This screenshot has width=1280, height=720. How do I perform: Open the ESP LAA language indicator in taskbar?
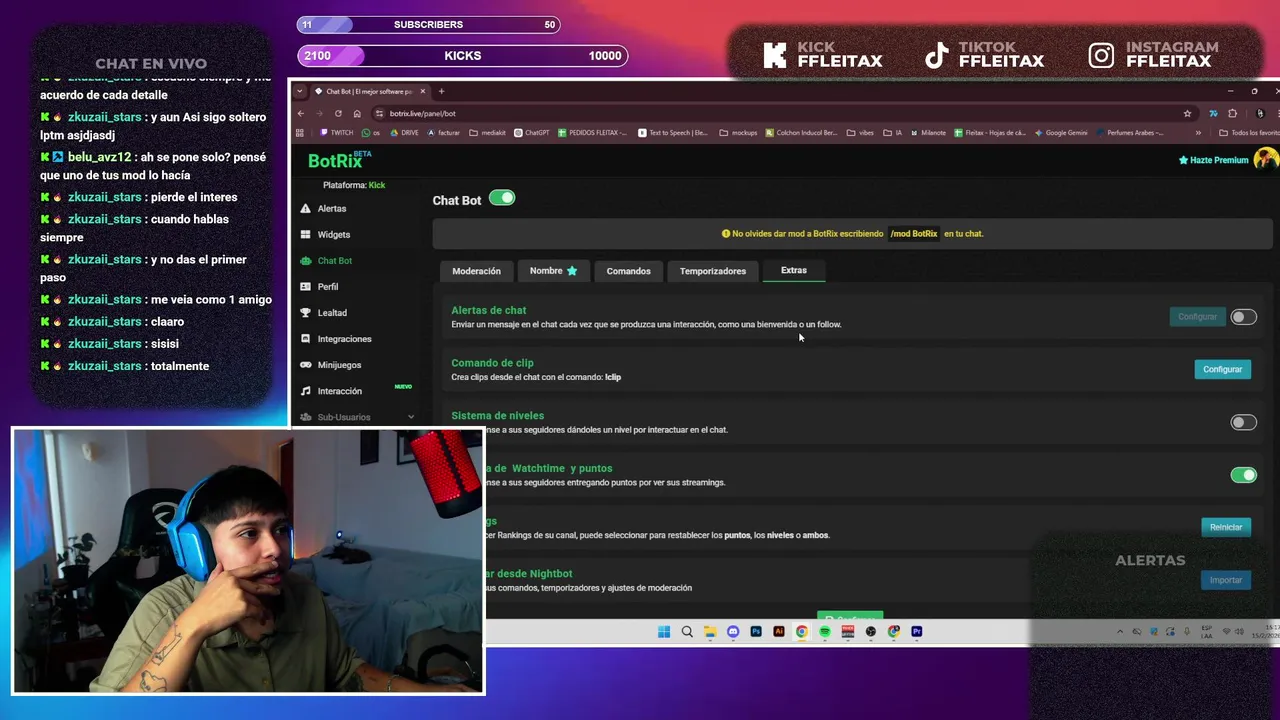tap(1207, 631)
